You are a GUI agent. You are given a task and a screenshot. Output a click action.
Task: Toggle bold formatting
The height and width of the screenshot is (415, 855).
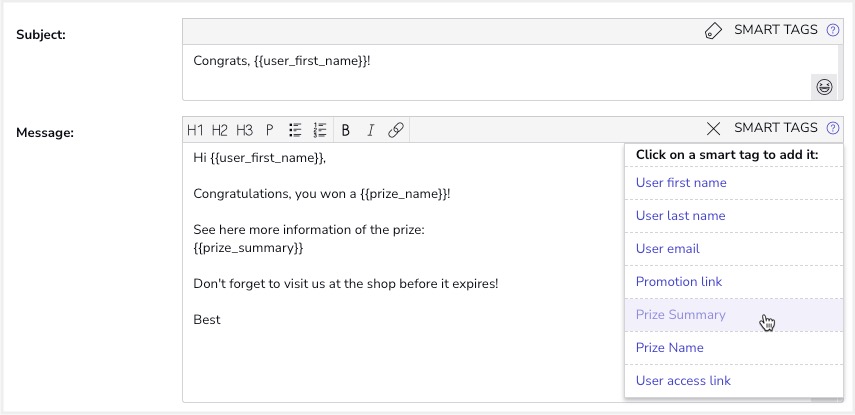346,130
